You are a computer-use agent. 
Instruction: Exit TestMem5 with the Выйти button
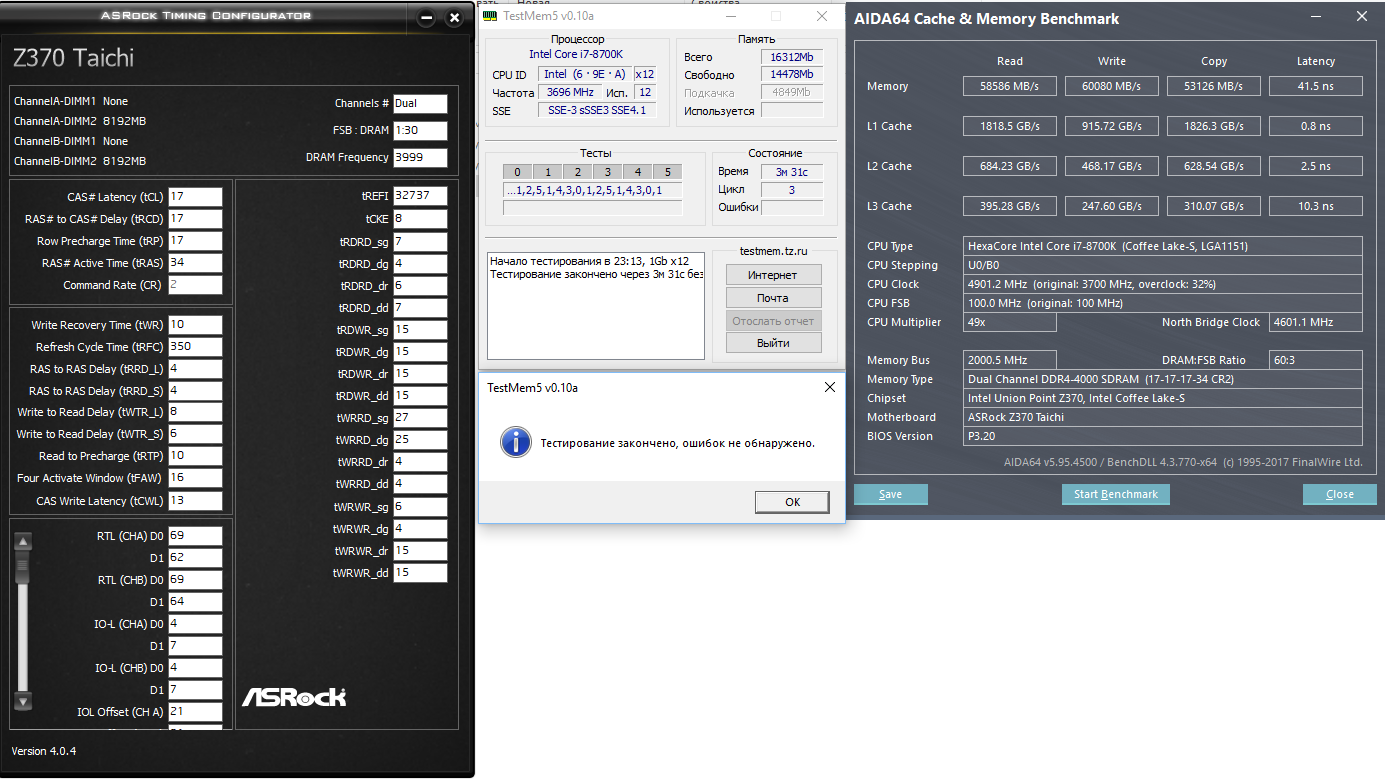point(773,343)
